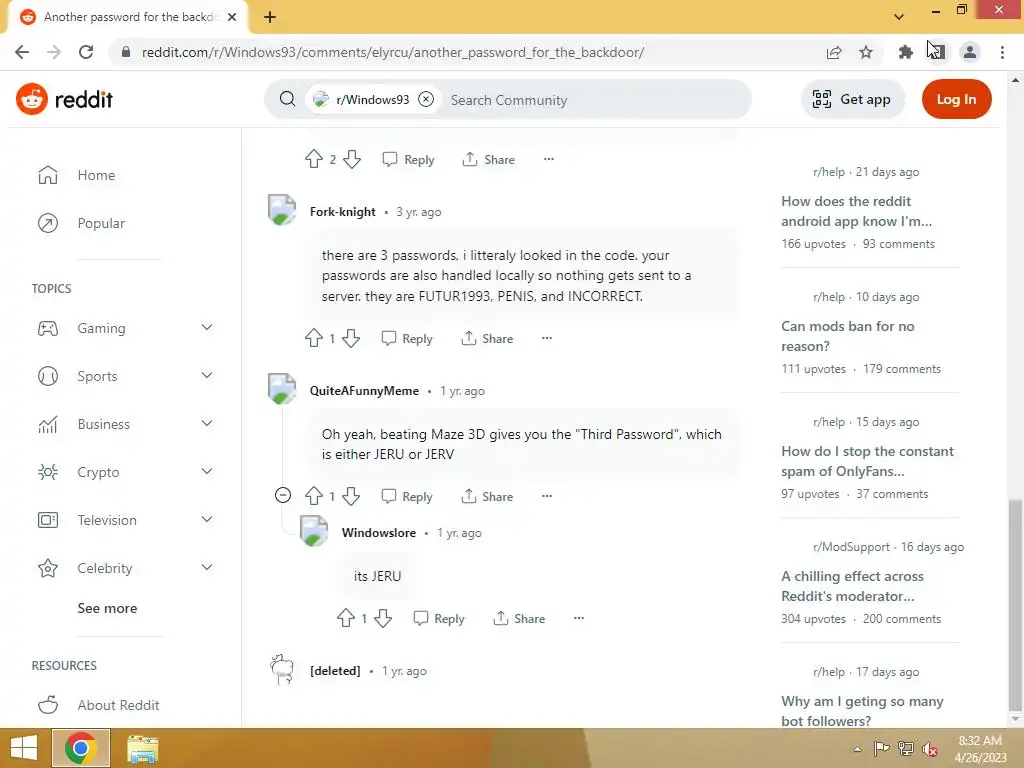This screenshot has width=1024, height=768.
Task: Downvote Fork-knight's comment
Action: pos(351,338)
